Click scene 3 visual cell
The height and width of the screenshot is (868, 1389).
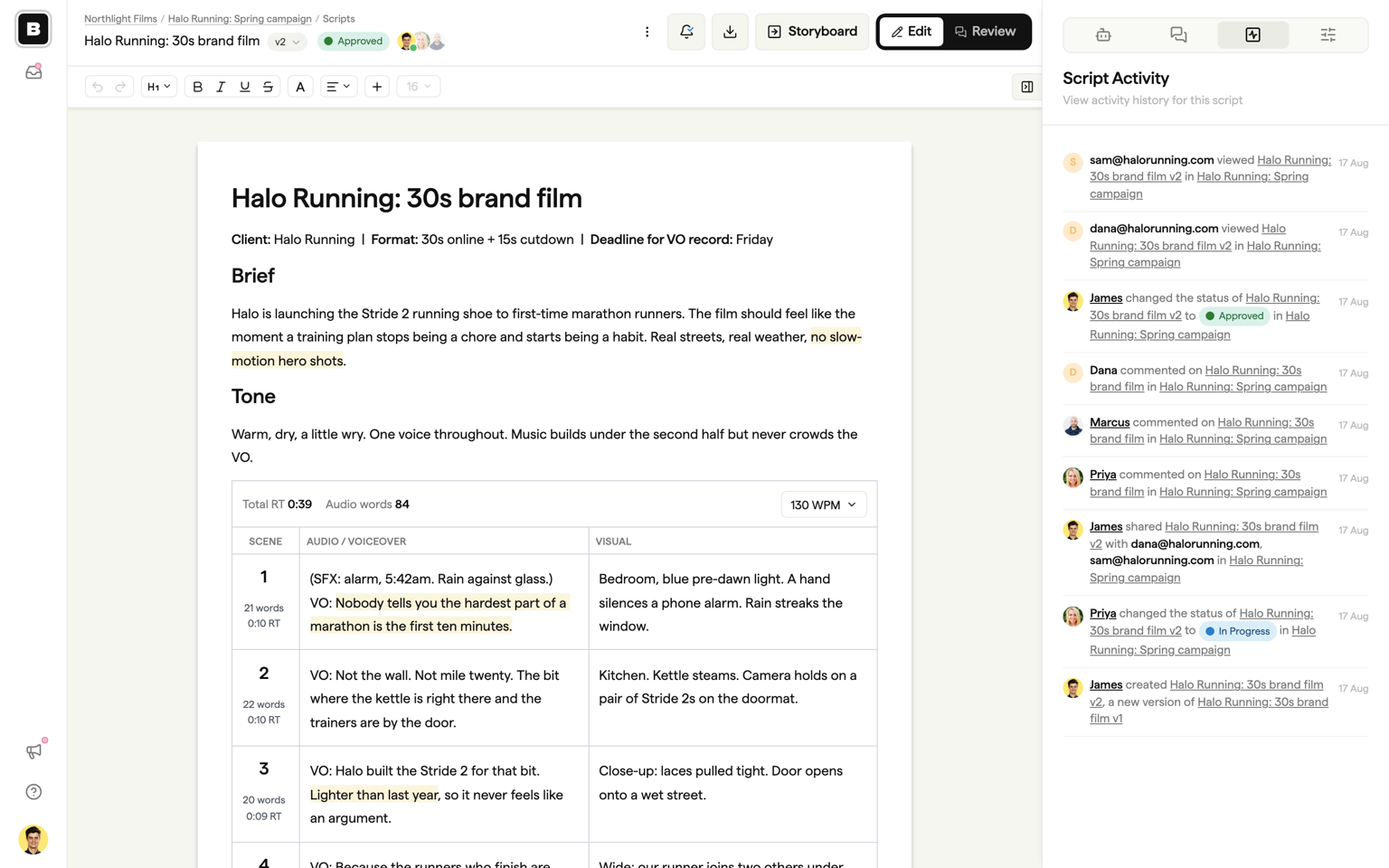click(732, 794)
